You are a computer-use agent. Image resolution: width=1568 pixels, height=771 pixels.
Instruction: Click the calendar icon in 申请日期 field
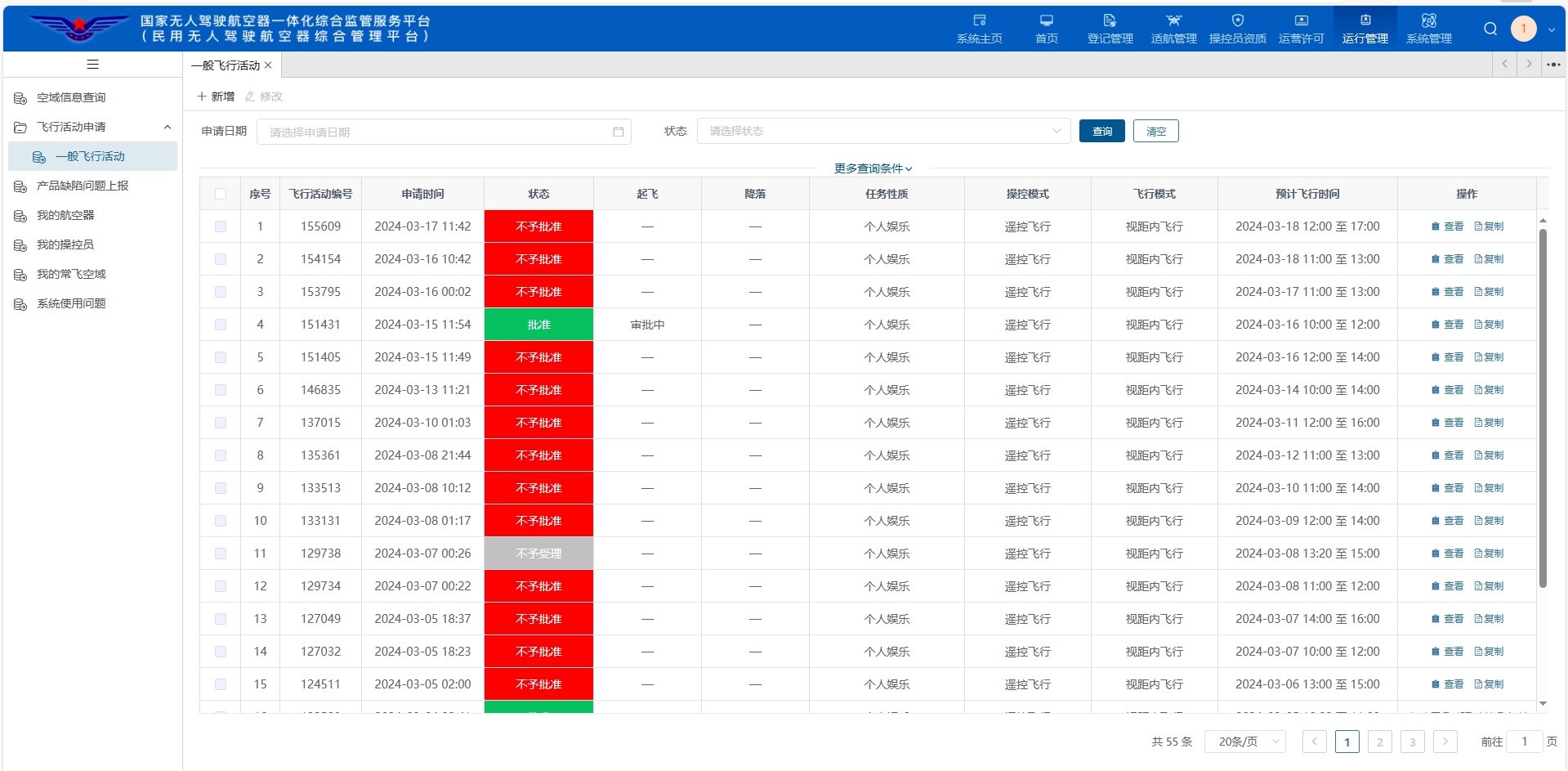618,132
